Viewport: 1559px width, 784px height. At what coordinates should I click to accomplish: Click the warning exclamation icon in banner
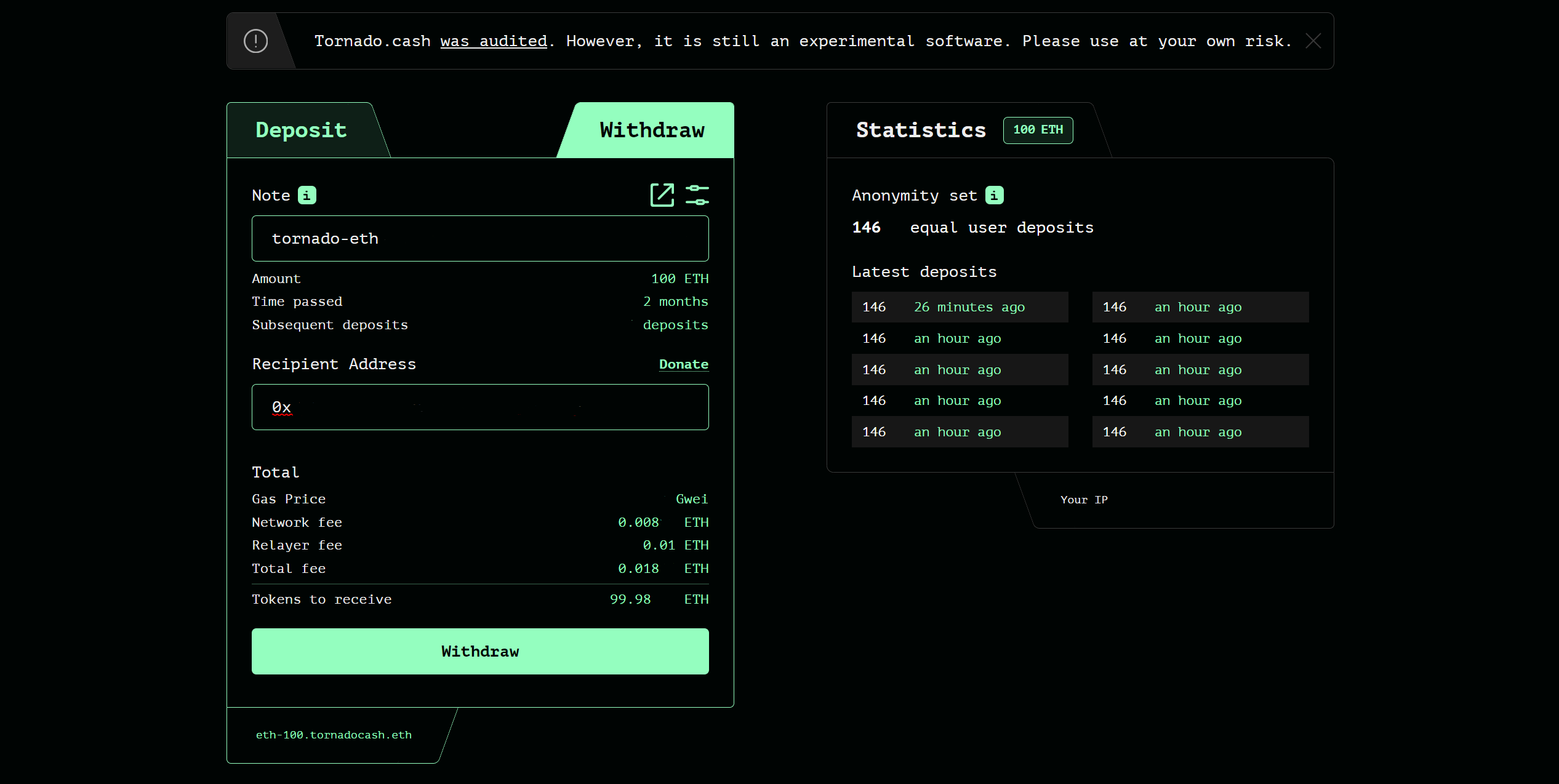[x=255, y=41]
